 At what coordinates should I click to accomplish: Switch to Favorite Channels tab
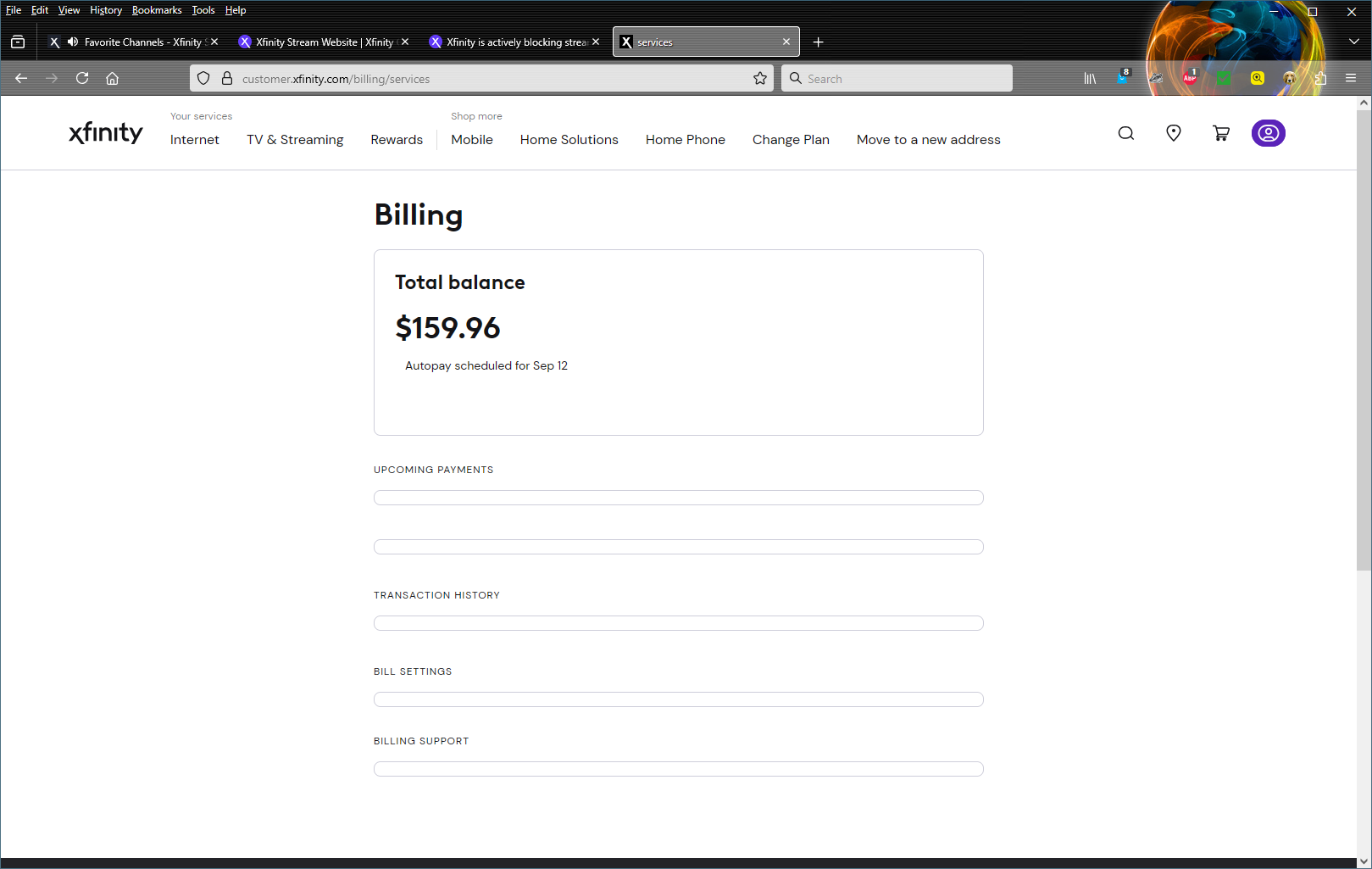134,42
